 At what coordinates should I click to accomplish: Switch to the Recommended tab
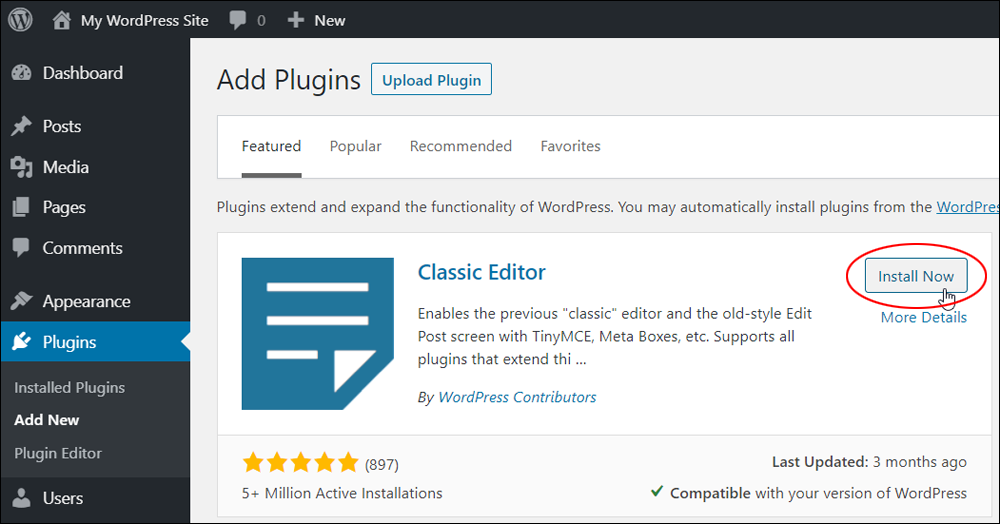coord(460,146)
